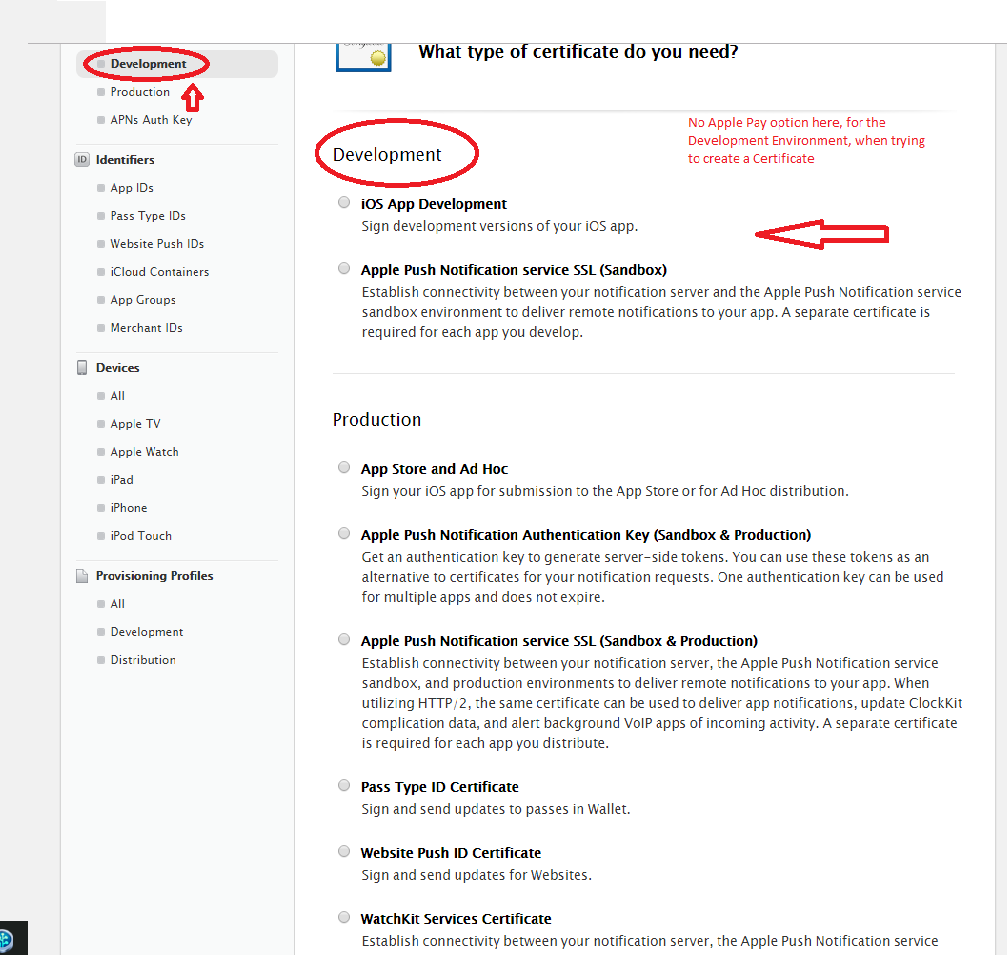Open Pass Type IDs sidebar item
Image resolution: width=1007 pixels, height=955 pixels.
click(148, 216)
